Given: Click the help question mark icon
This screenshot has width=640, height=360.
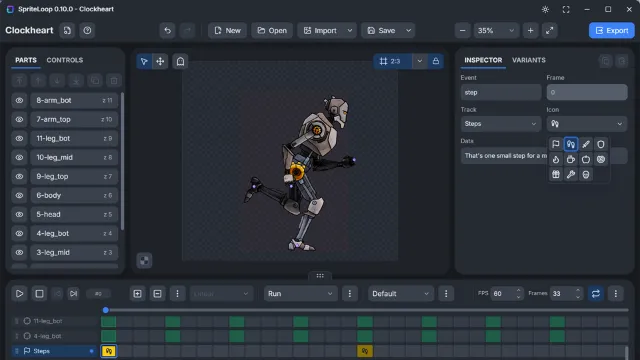Looking at the screenshot, I should click(87, 30).
